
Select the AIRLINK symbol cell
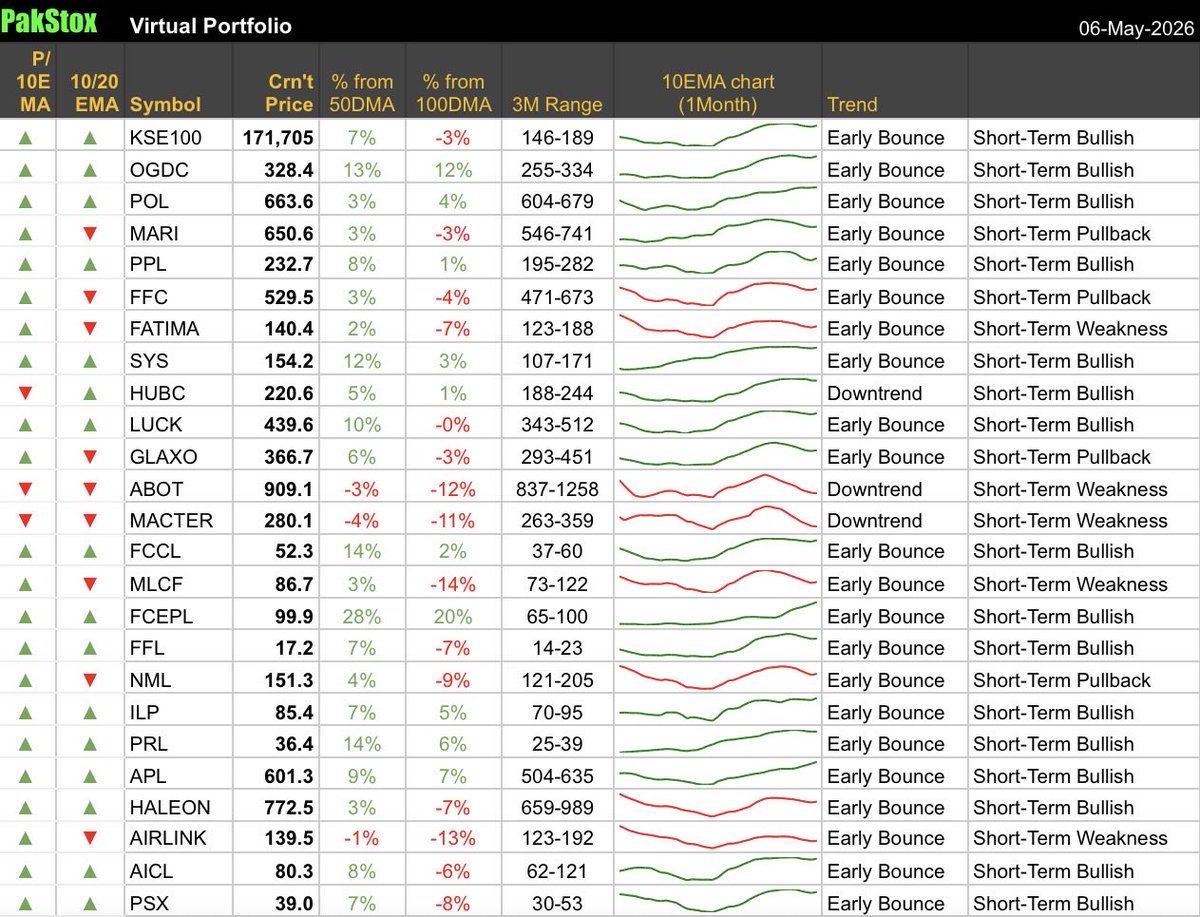point(168,839)
